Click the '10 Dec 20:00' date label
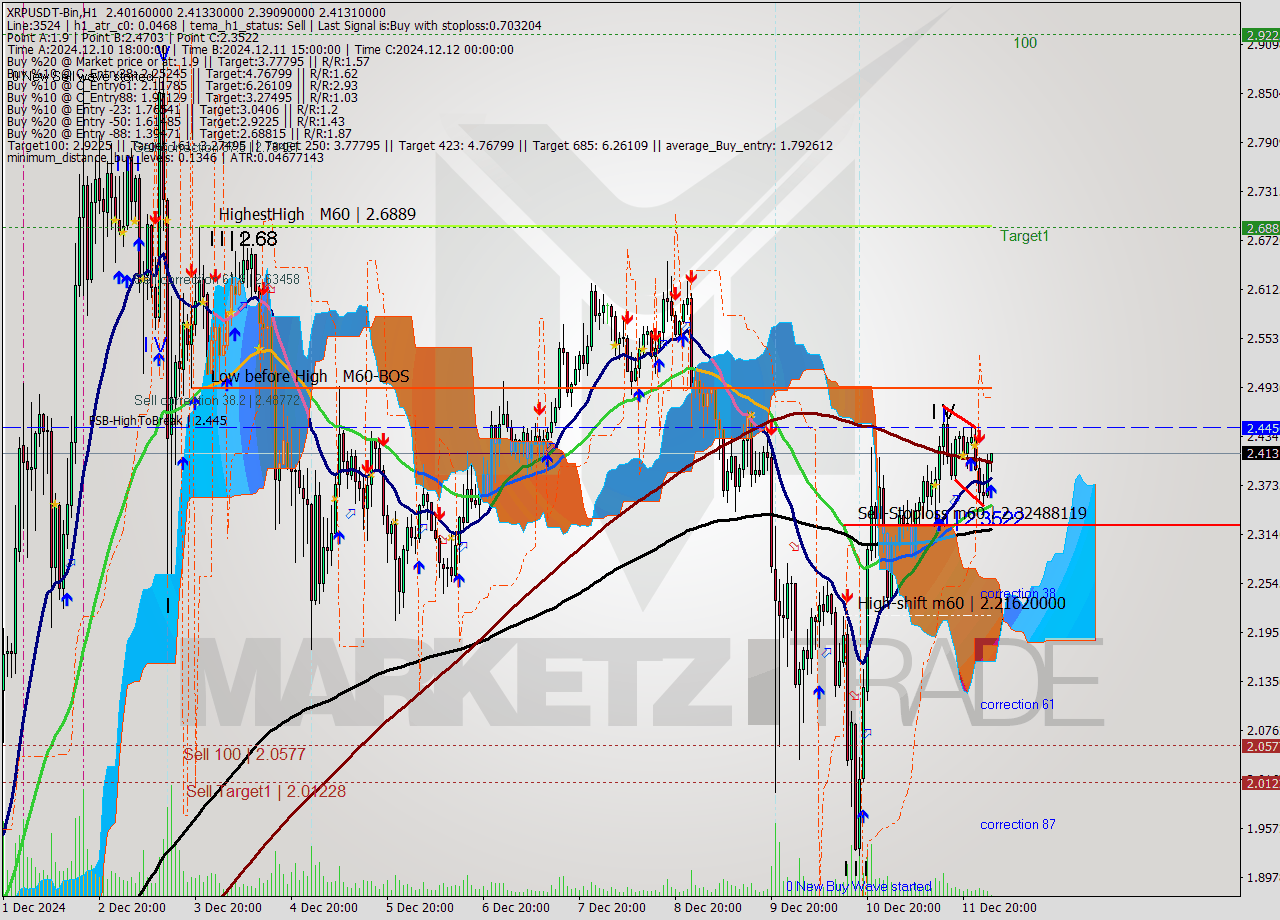This screenshot has width=1280, height=920. (x=903, y=908)
